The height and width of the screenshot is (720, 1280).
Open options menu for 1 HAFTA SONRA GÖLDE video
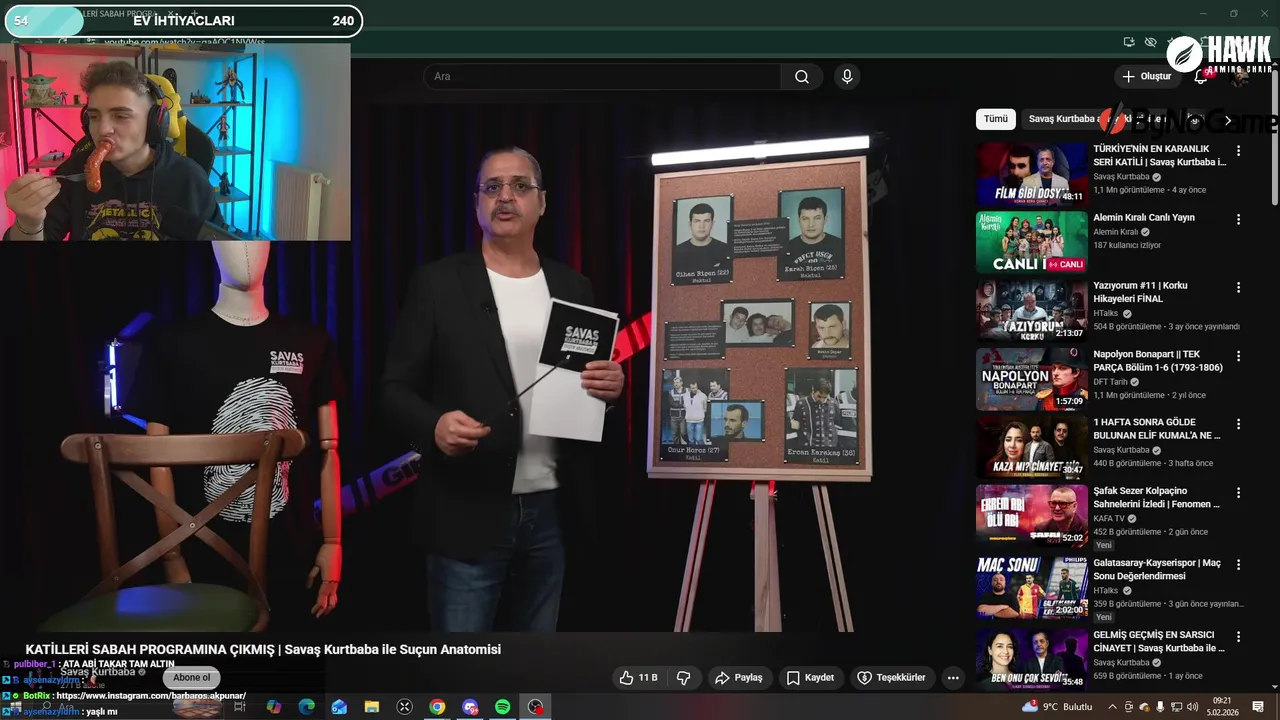click(x=1238, y=424)
